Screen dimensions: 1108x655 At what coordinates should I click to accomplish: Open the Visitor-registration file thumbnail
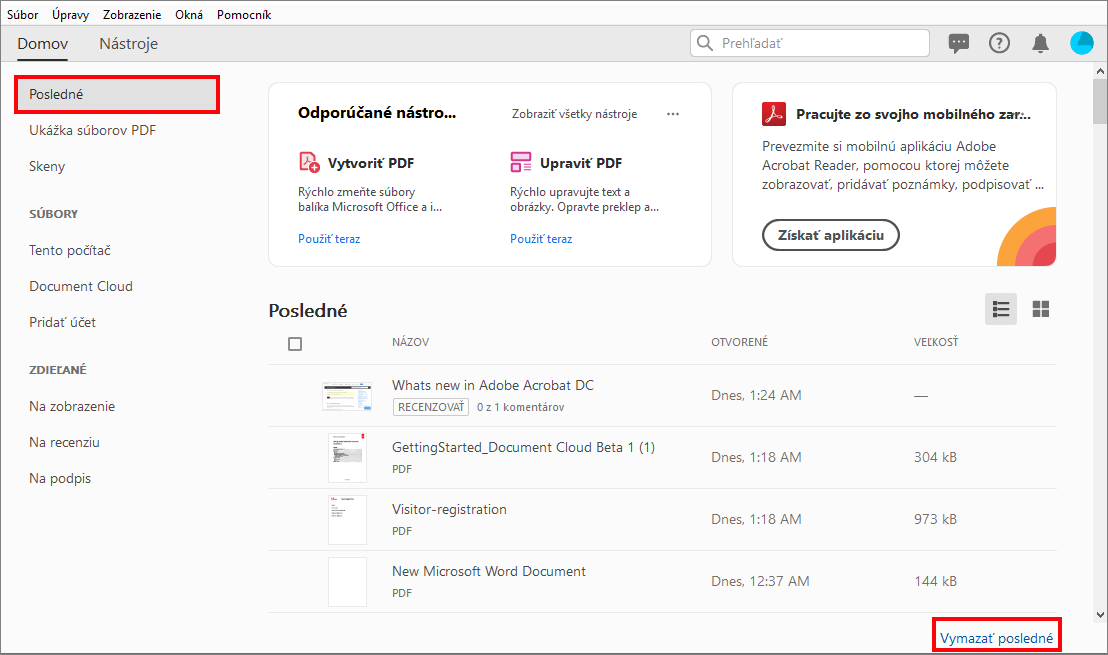[x=347, y=519]
